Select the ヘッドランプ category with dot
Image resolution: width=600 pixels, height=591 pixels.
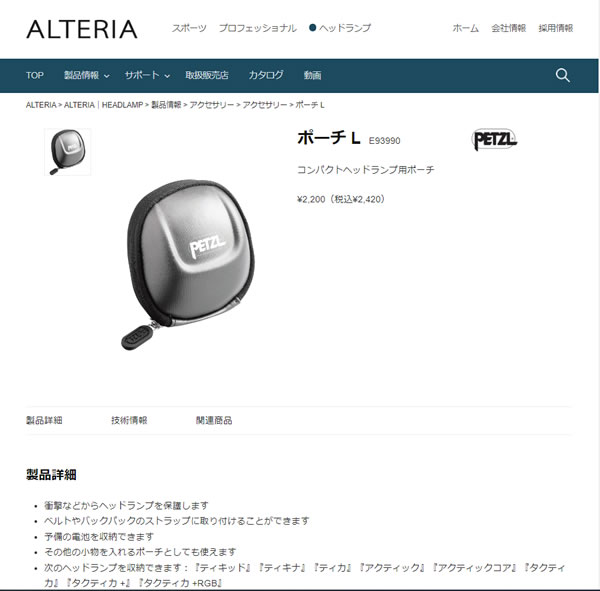tap(340, 28)
